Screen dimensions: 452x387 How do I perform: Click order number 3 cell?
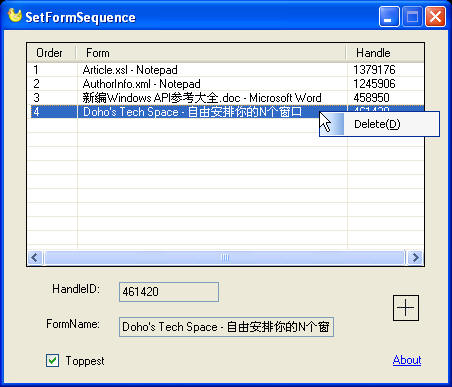tap(36, 98)
